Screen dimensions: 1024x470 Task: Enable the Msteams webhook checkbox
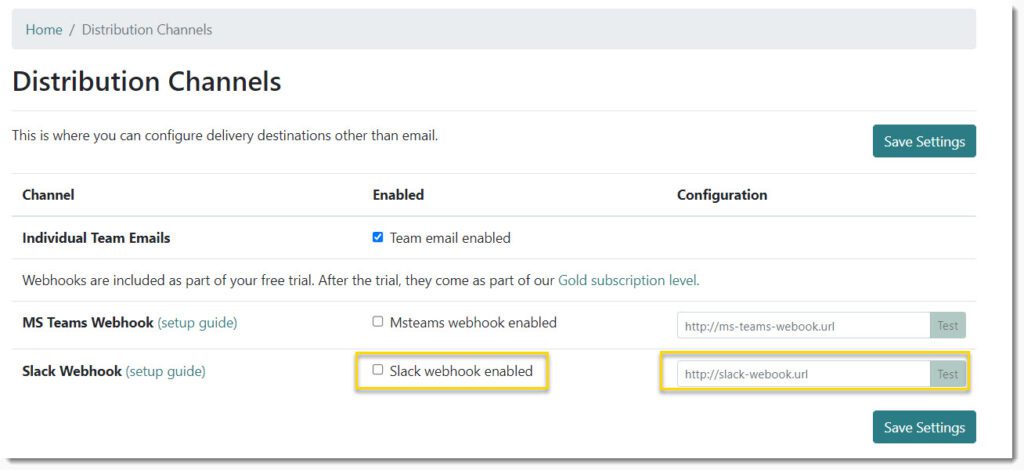(x=377, y=322)
